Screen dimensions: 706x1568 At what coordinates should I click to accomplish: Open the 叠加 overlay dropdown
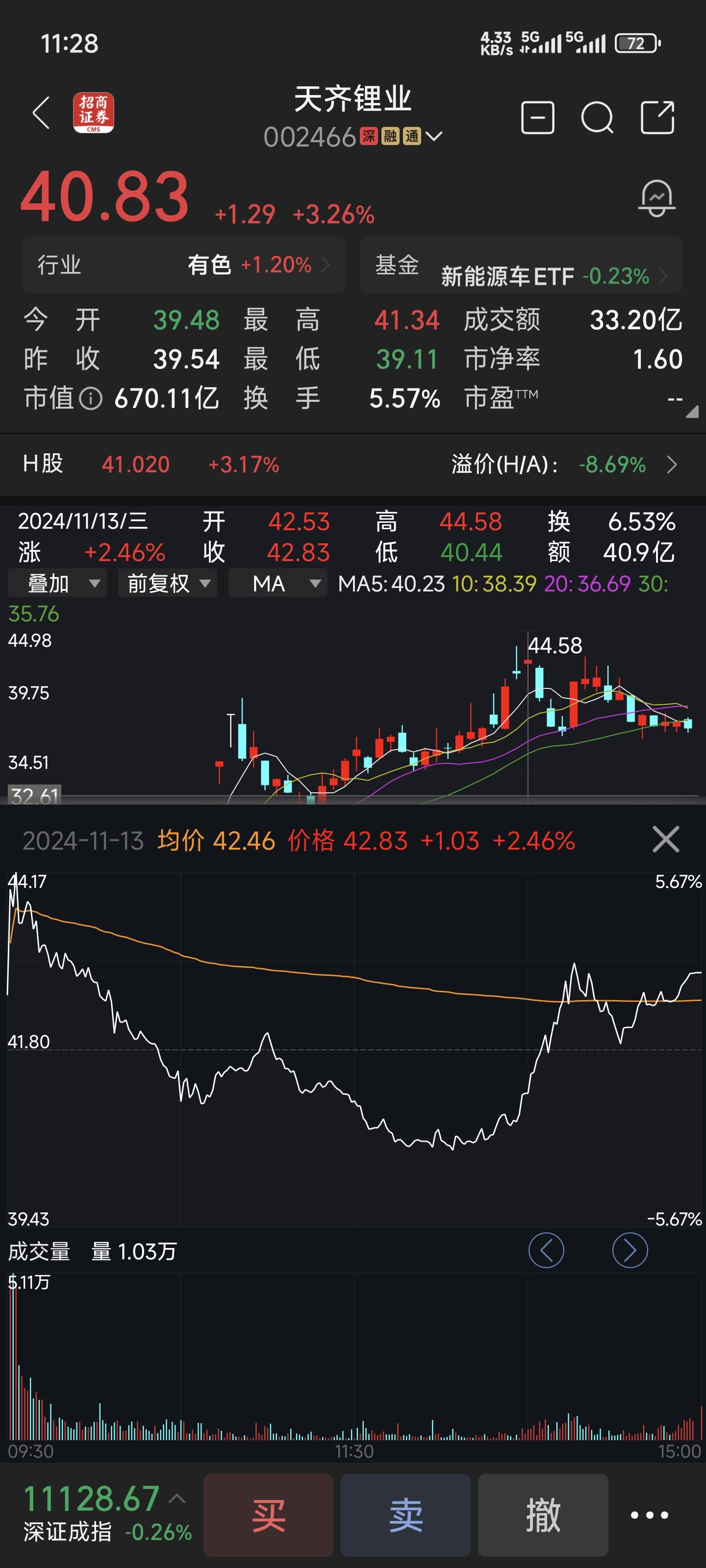pyautogui.click(x=57, y=583)
